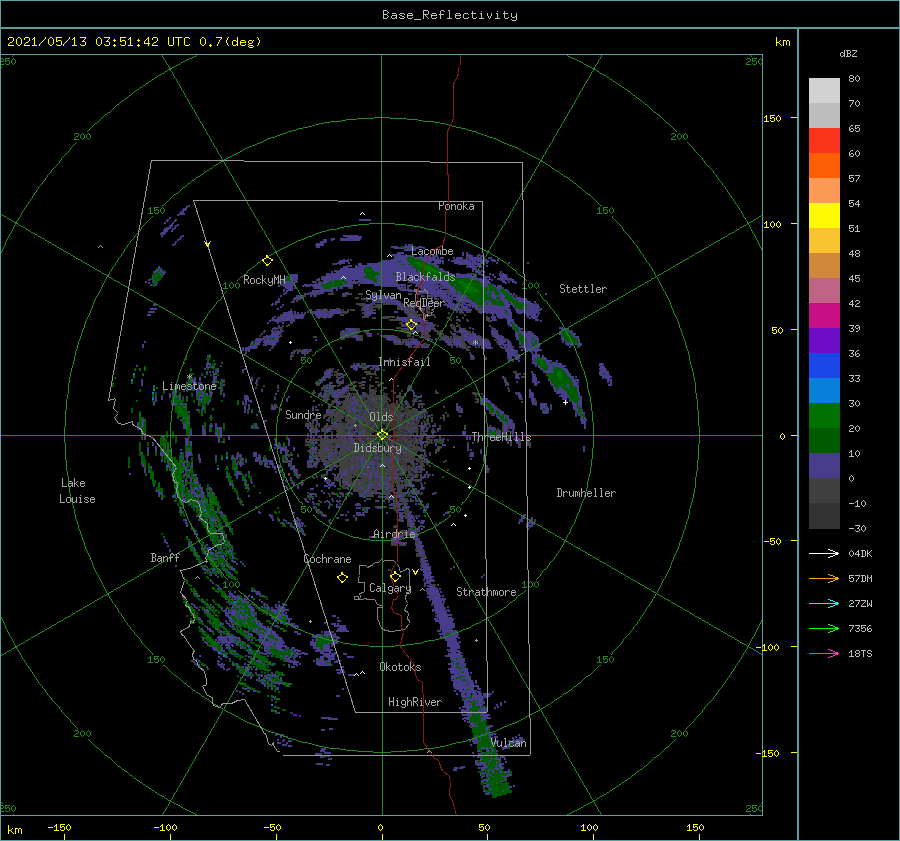
Task: Pick the red 60-65 dBZ swatch
Action: coord(824,141)
